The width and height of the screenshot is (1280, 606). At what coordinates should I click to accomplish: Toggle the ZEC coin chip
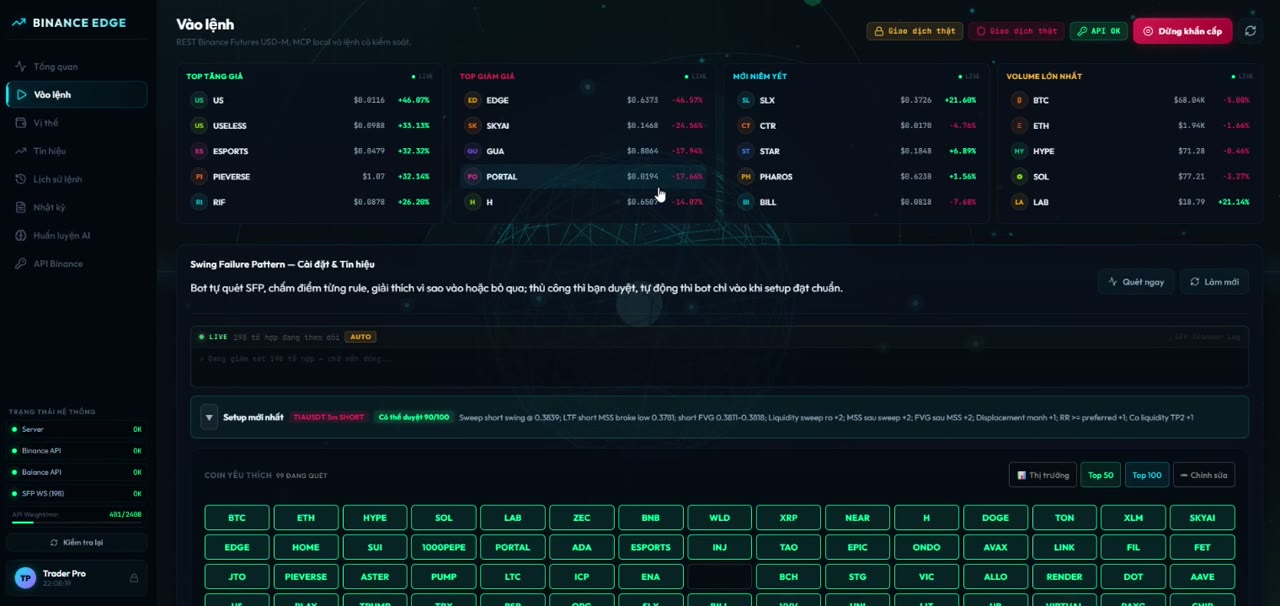582,518
